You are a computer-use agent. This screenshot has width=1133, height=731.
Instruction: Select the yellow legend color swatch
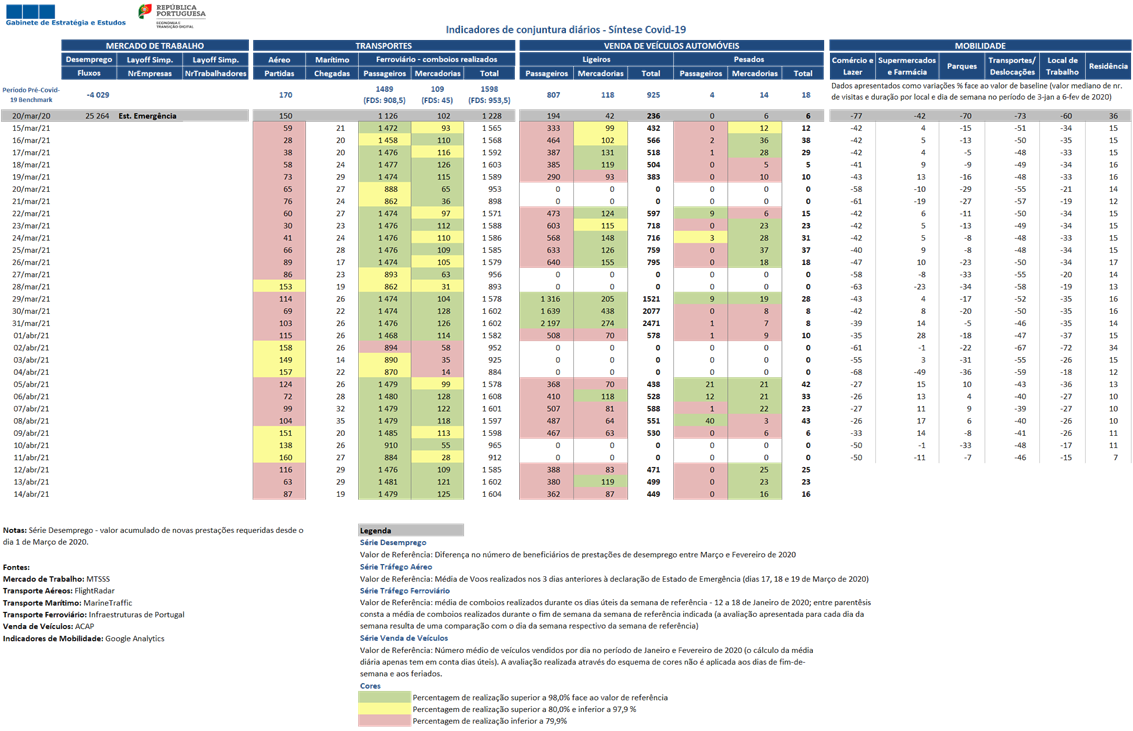[x=384, y=709]
